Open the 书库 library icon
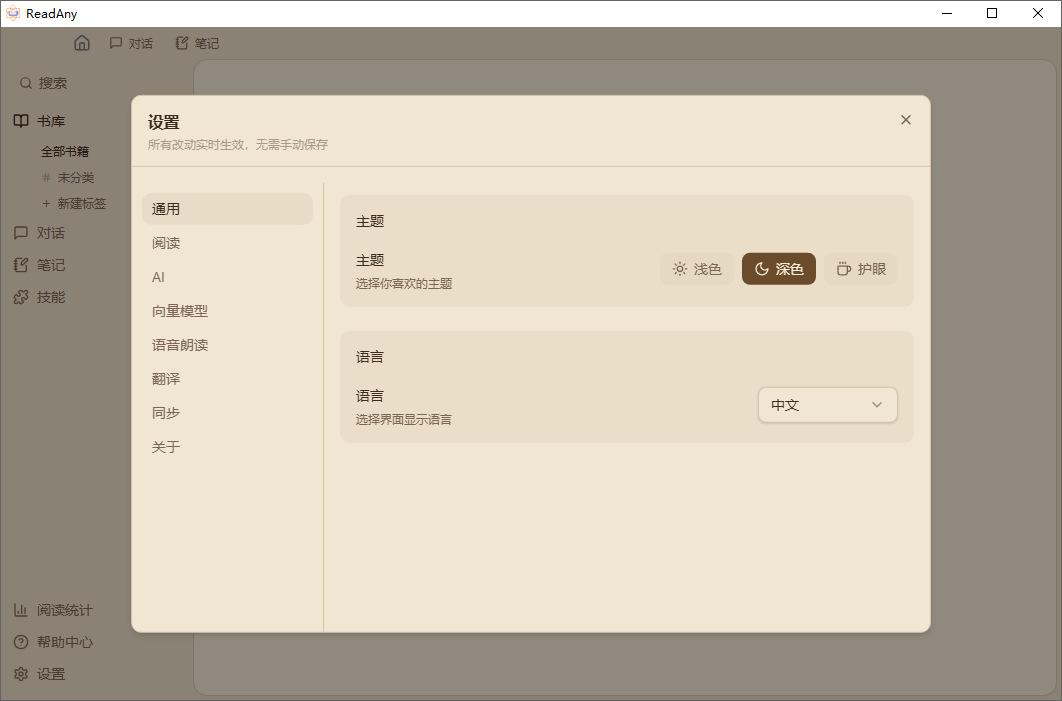 point(21,120)
